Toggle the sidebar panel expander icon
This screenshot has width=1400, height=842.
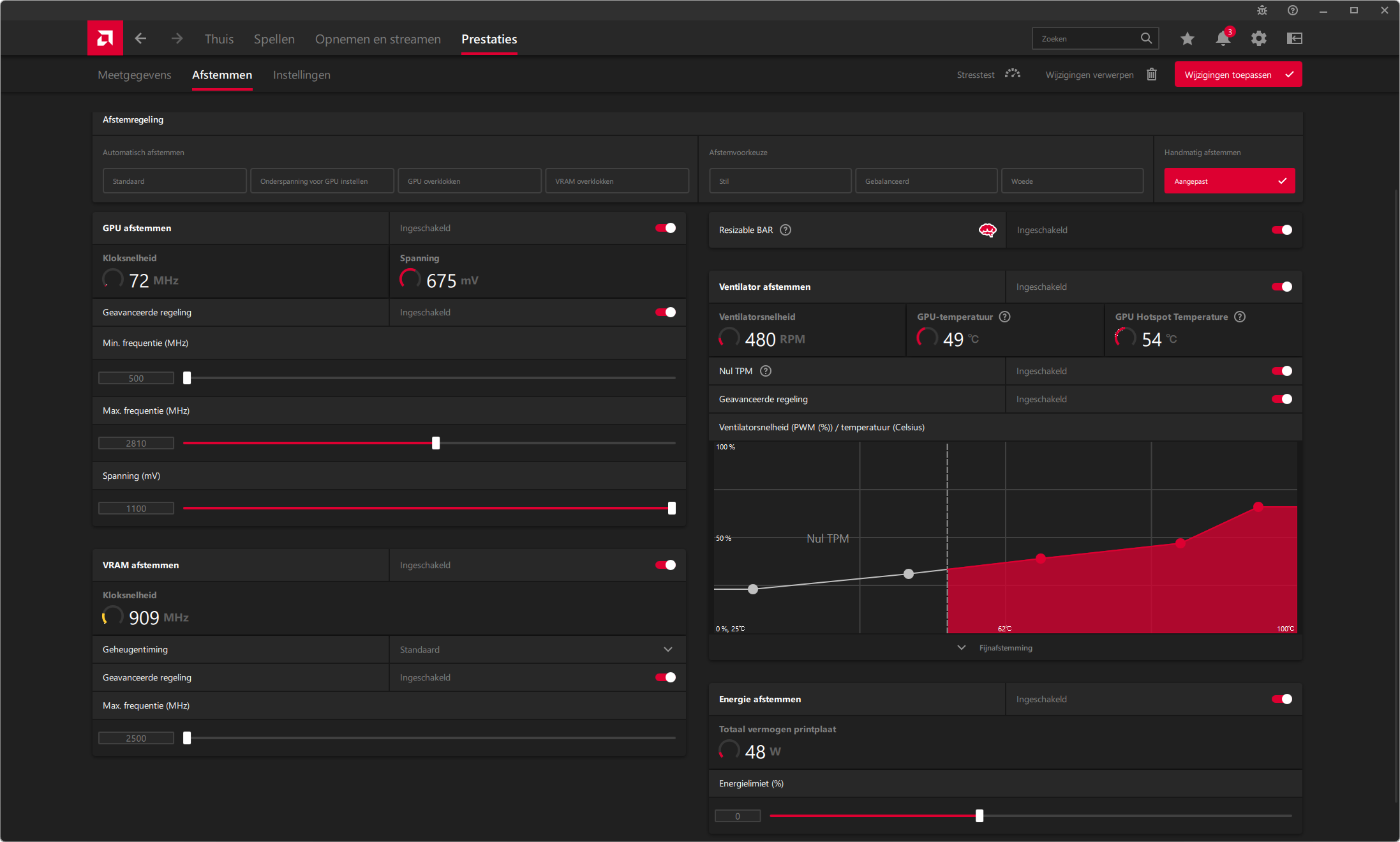tap(1294, 38)
